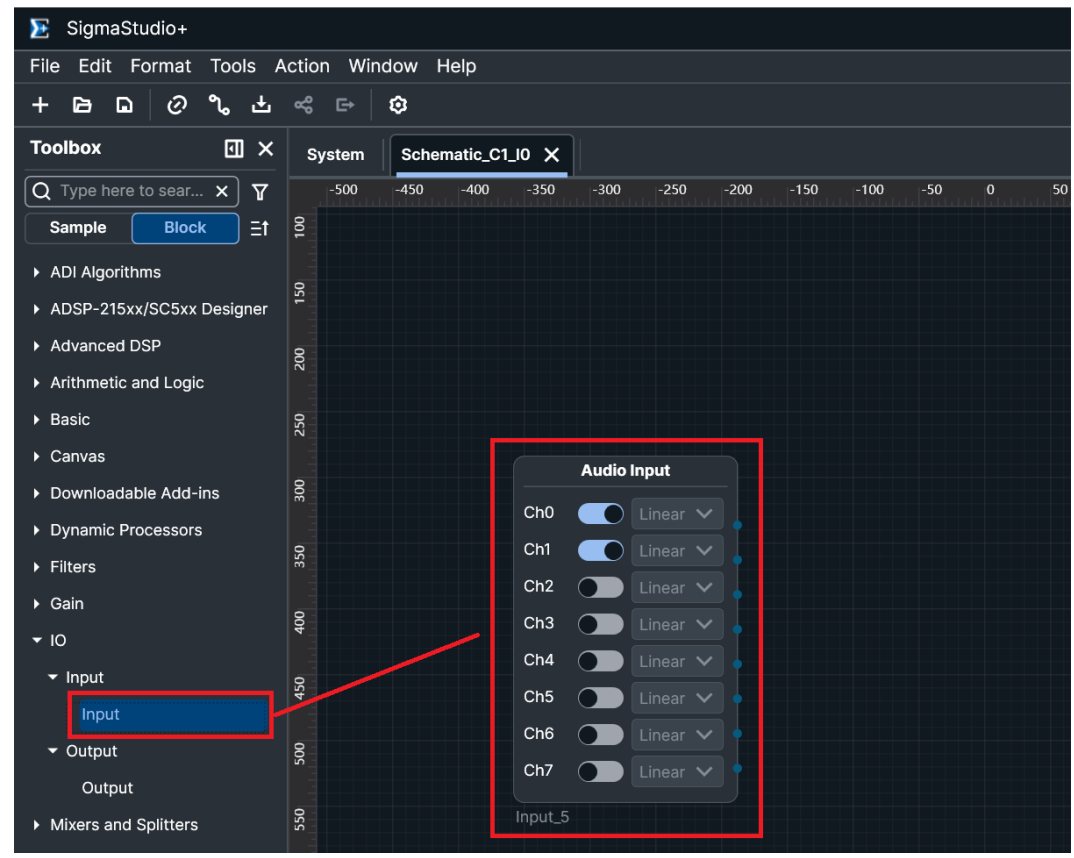The image size is (1074, 858).
Task: Click the SigmaStudio+ logo icon
Action: click(40, 29)
